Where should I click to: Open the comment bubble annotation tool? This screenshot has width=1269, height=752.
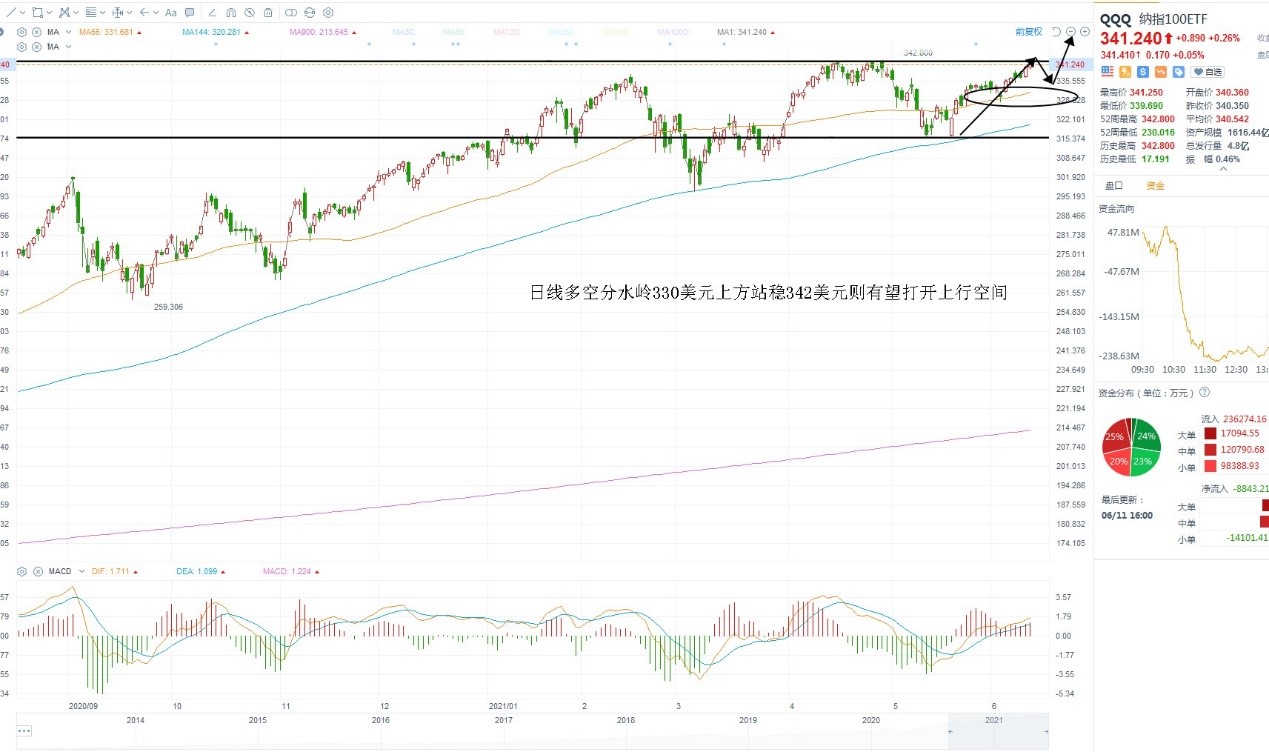click(x=189, y=13)
